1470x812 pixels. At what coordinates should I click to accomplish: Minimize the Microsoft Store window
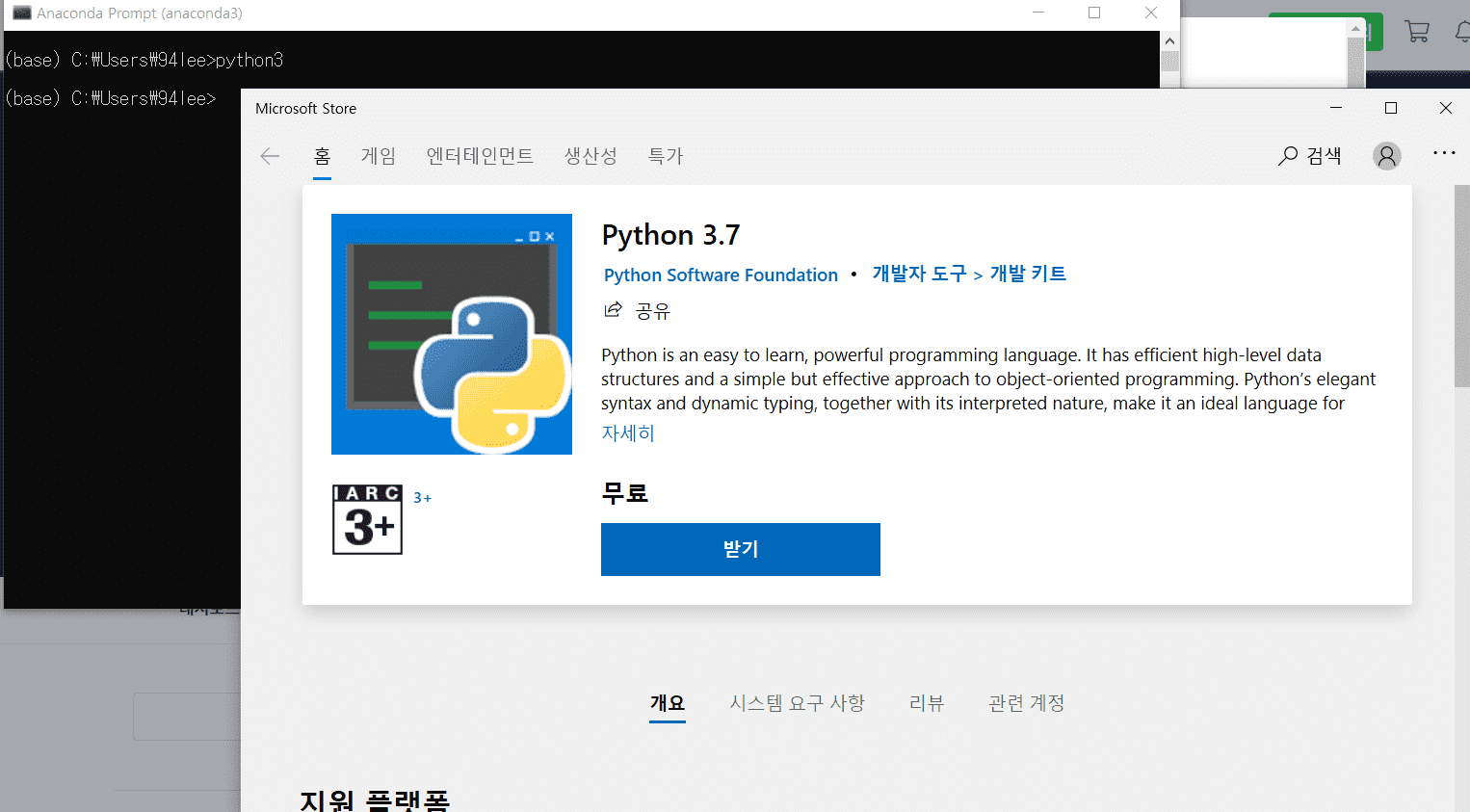tap(1336, 108)
